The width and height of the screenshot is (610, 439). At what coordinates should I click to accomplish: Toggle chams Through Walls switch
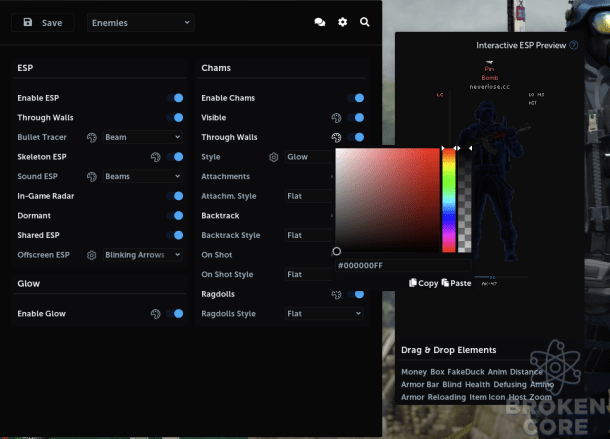[356, 137]
